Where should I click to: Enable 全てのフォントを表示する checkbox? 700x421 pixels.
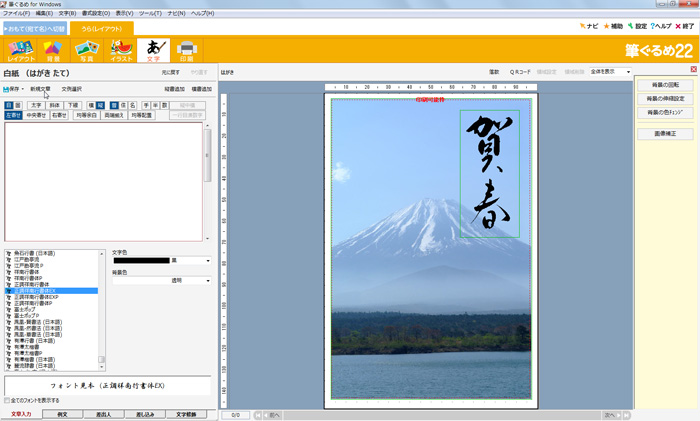click(7, 400)
